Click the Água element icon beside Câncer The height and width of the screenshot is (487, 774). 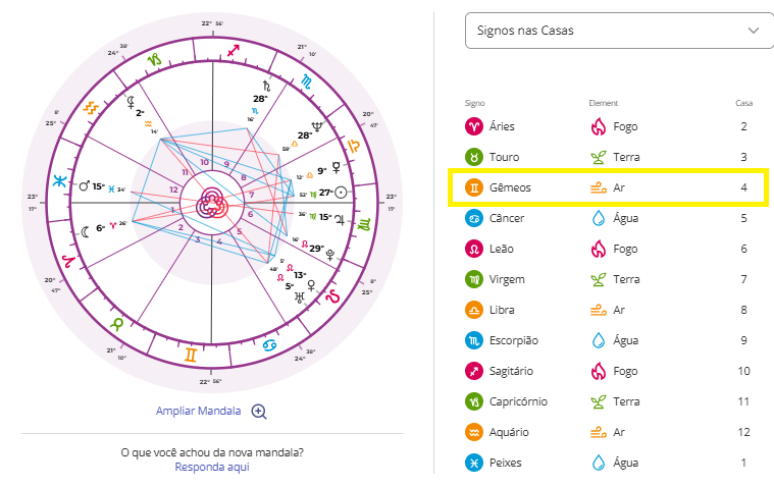pyautogui.click(x=599, y=218)
